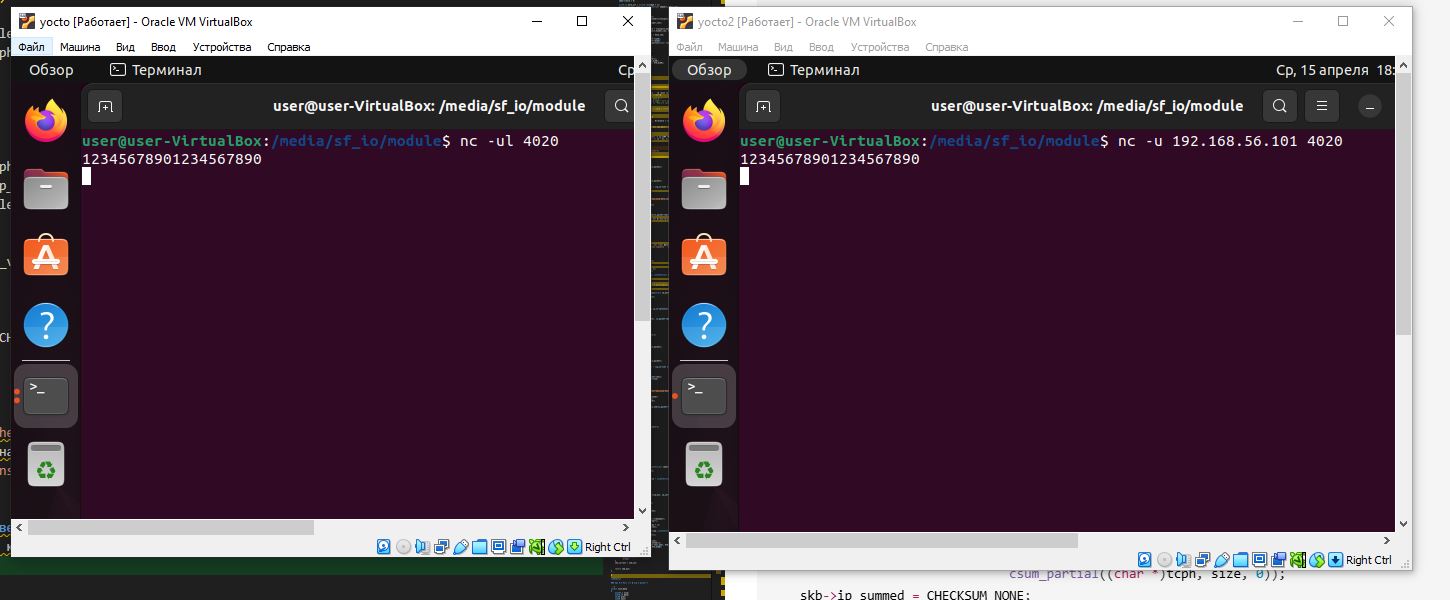Viewport: 1450px width, 600px height.
Task: Select Terminal icon in the yocto dock
Action: point(46,396)
